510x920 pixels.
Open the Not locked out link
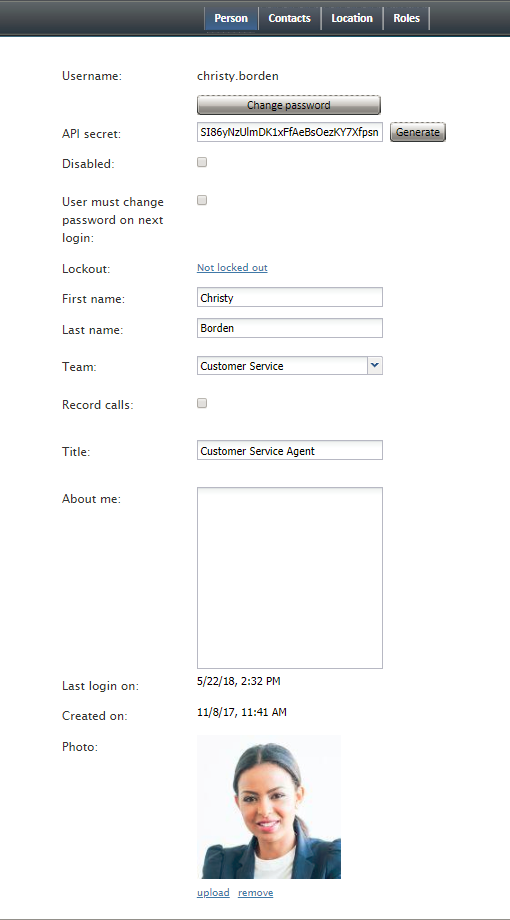(232, 268)
